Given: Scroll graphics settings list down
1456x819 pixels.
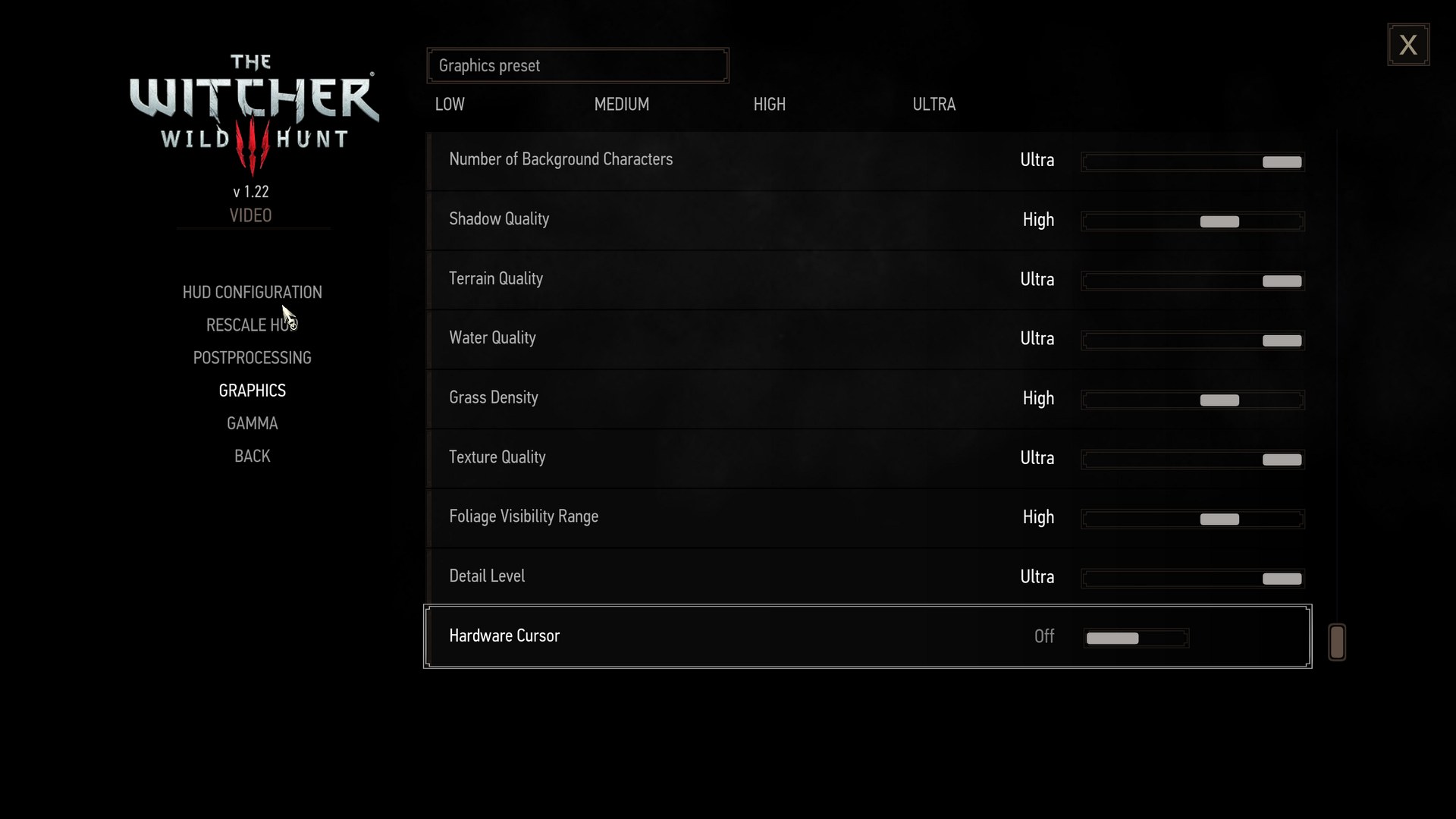Looking at the screenshot, I should [1337, 640].
